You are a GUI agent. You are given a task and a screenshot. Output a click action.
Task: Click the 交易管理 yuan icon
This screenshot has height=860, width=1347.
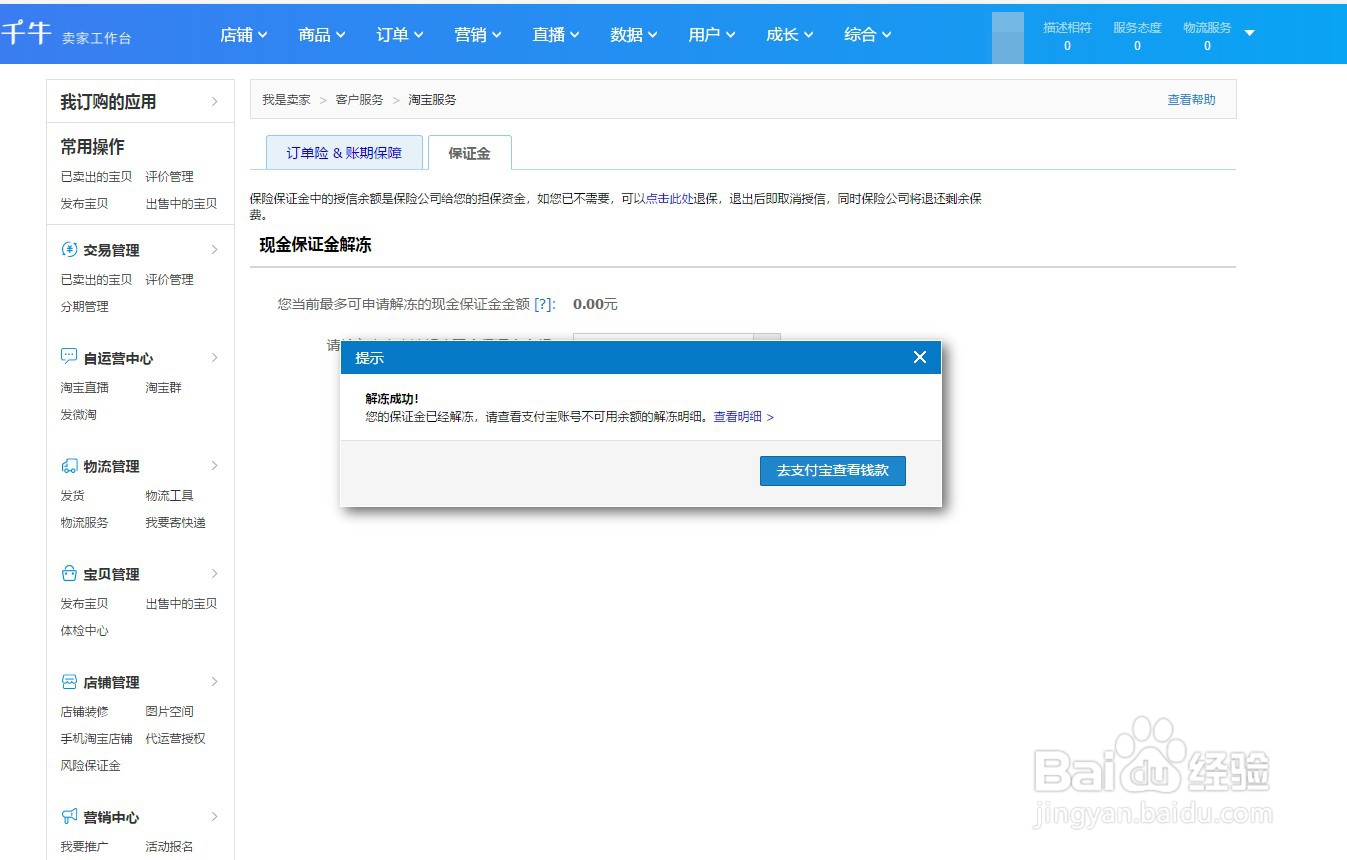pyautogui.click(x=69, y=250)
